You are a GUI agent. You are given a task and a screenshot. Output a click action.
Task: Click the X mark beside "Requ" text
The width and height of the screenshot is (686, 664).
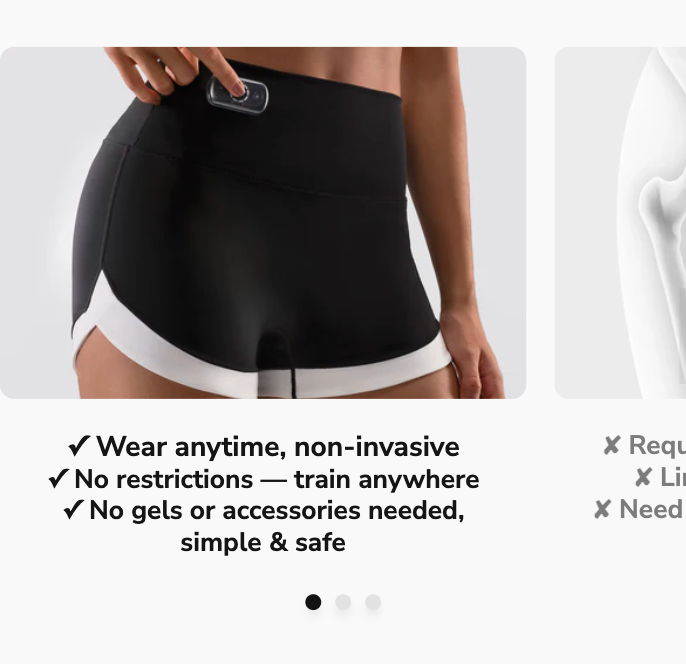pyautogui.click(x=612, y=445)
